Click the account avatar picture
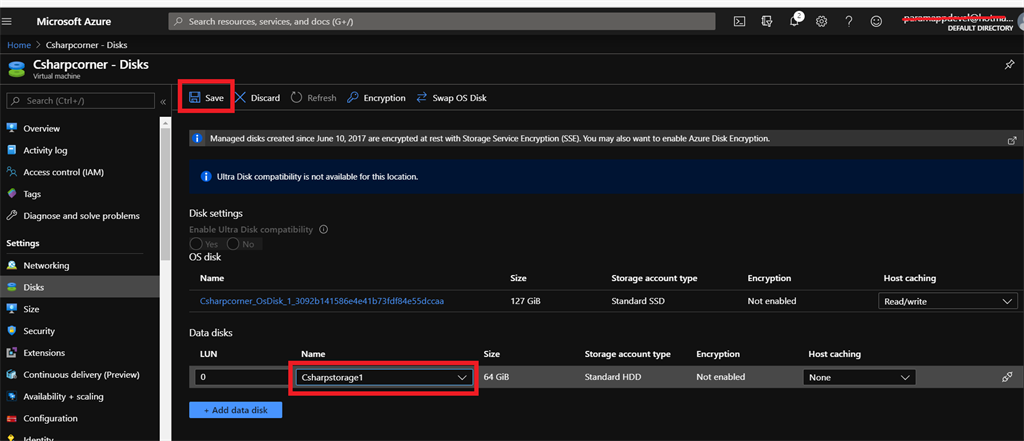The height and width of the screenshot is (441, 1024). 1019,22
